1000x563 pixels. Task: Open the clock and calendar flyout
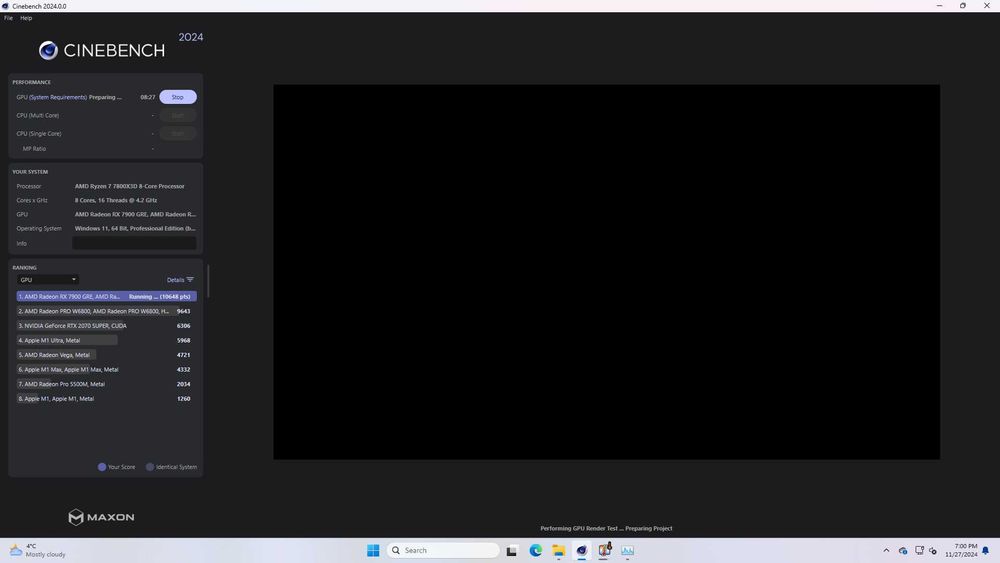961,550
